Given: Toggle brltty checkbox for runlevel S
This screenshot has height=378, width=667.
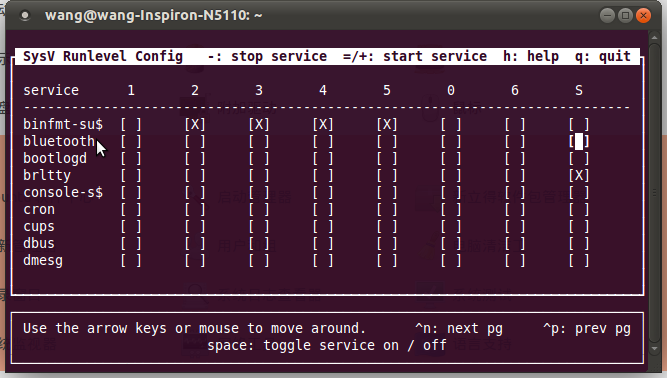Looking at the screenshot, I should pos(579,175).
